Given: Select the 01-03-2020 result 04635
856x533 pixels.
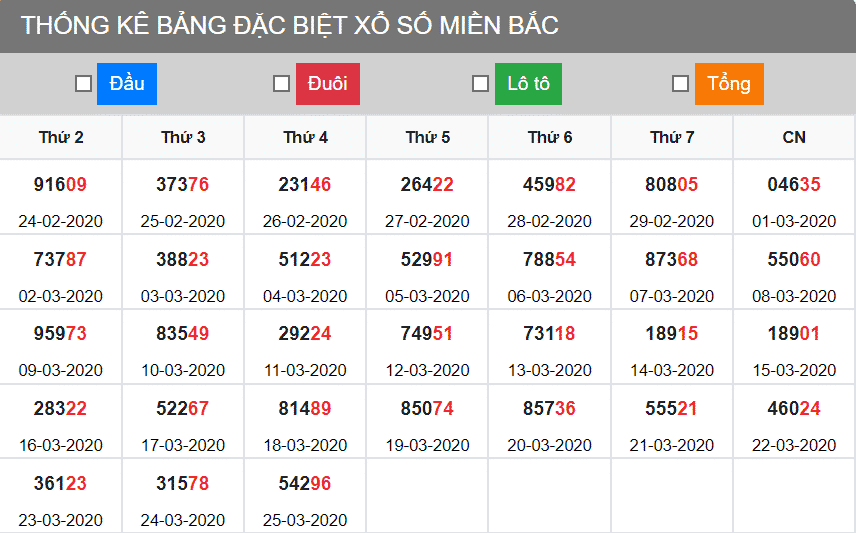Looking at the screenshot, I should [x=794, y=185].
